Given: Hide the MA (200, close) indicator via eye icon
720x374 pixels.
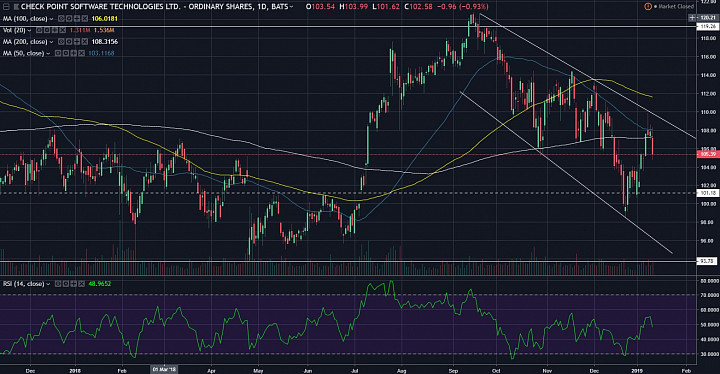Looking at the screenshot, I should pyautogui.click(x=61, y=42).
